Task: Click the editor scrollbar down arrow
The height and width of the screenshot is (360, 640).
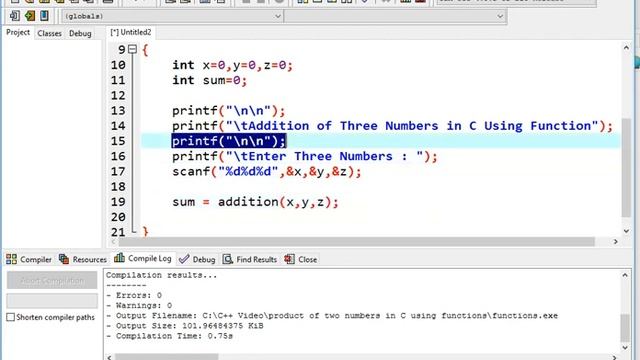Action: coord(626,231)
